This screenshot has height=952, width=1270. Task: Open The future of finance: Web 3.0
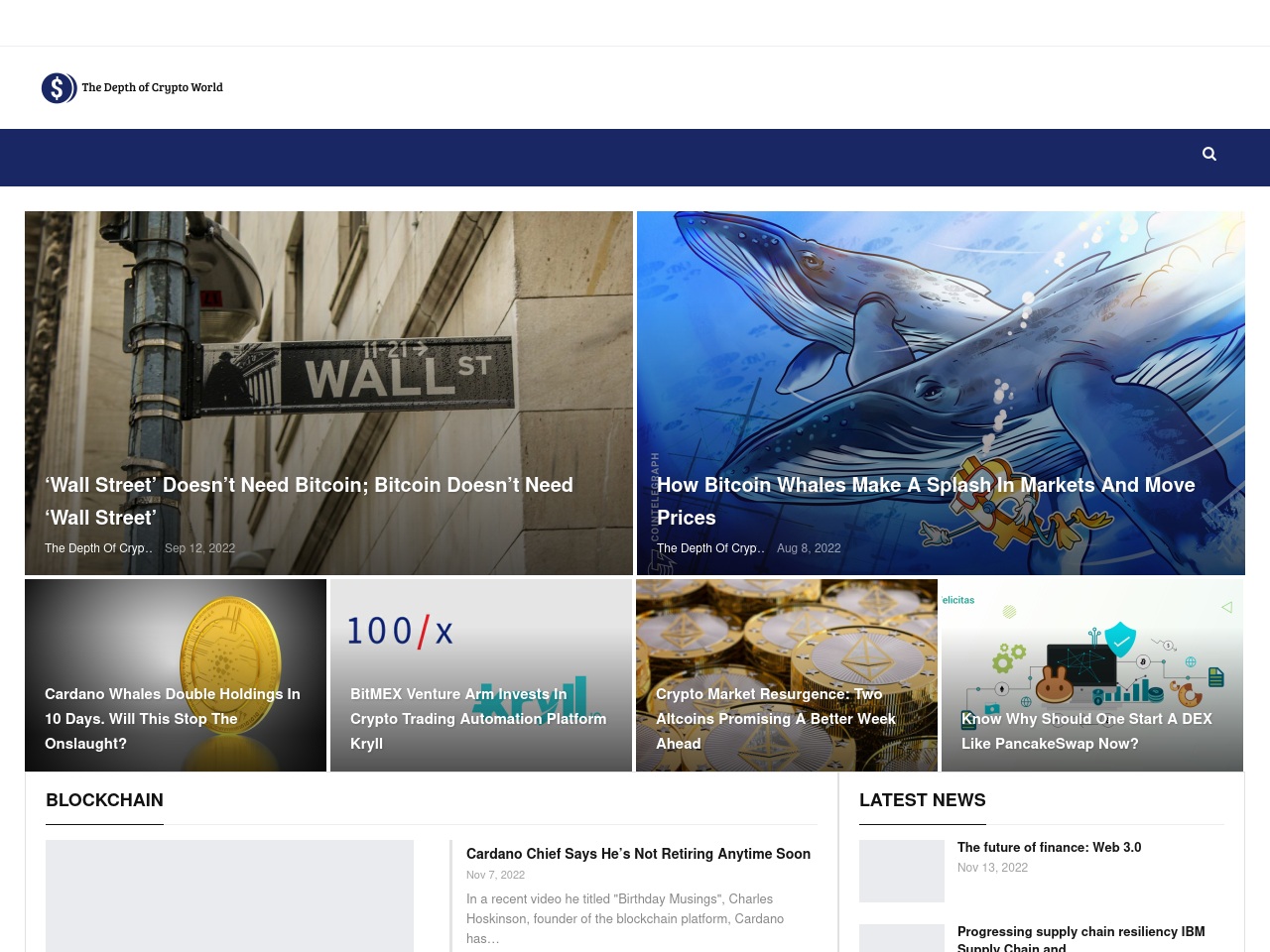pos(1049,847)
